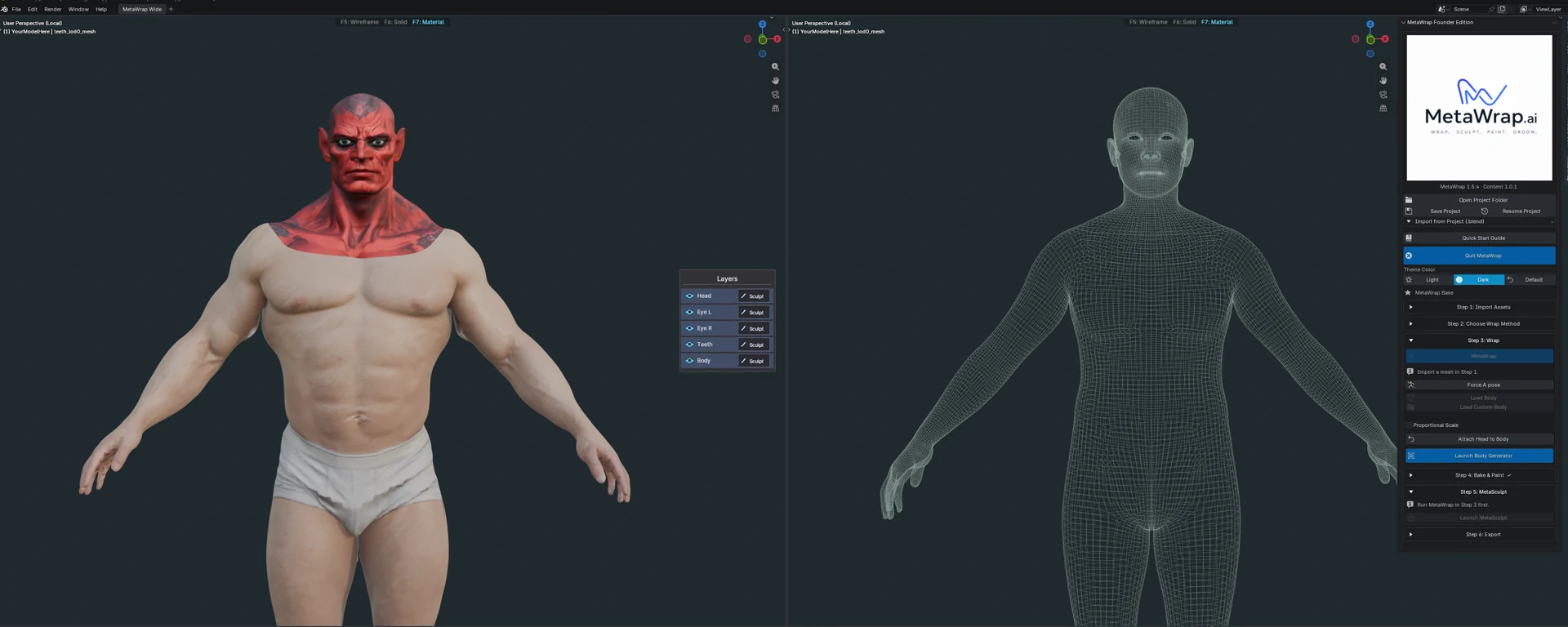This screenshot has height=627, width=1568.
Task: Click the Force A pose figure icon
Action: (1410, 385)
